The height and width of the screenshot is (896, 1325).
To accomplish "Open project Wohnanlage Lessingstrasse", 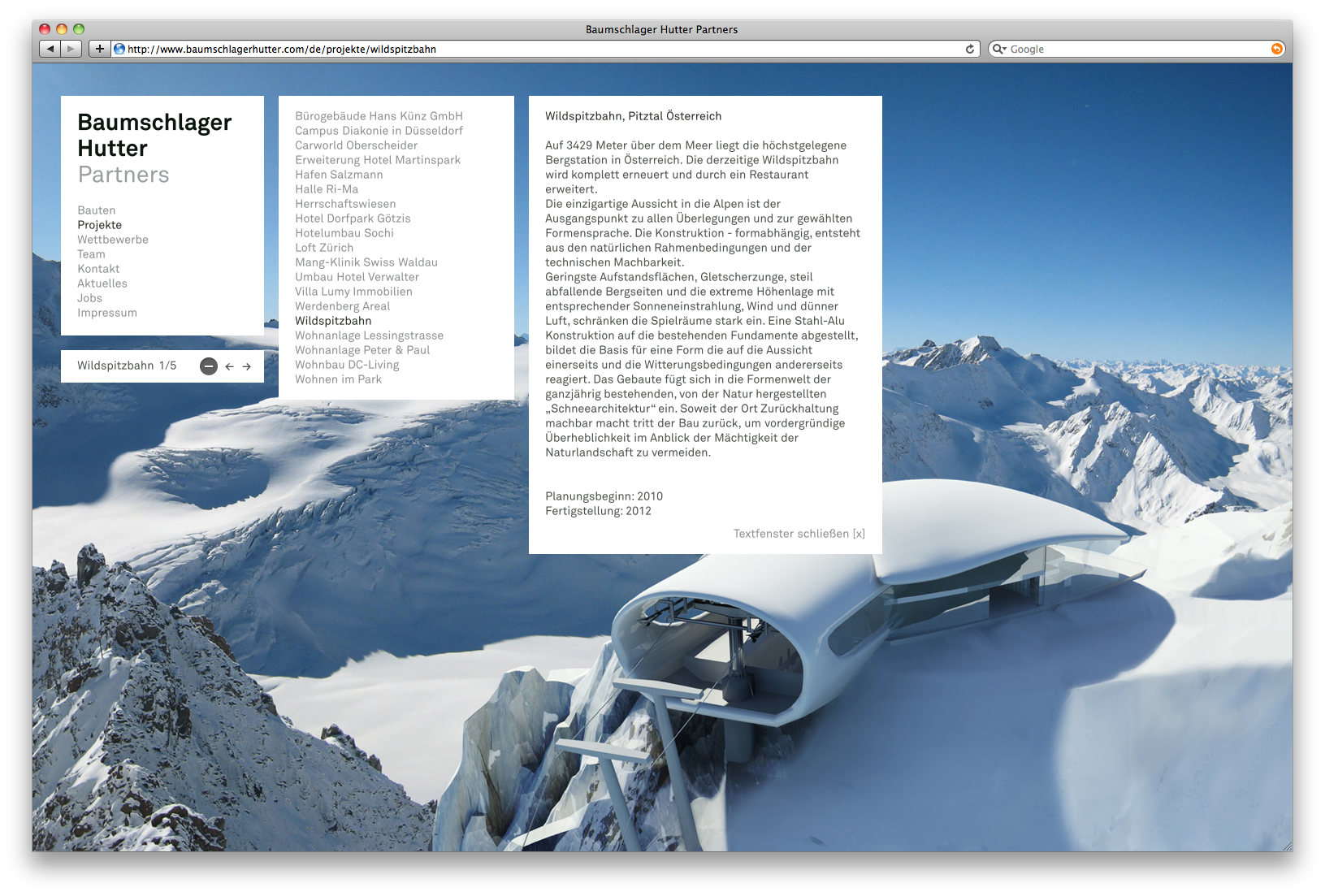I will (369, 335).
